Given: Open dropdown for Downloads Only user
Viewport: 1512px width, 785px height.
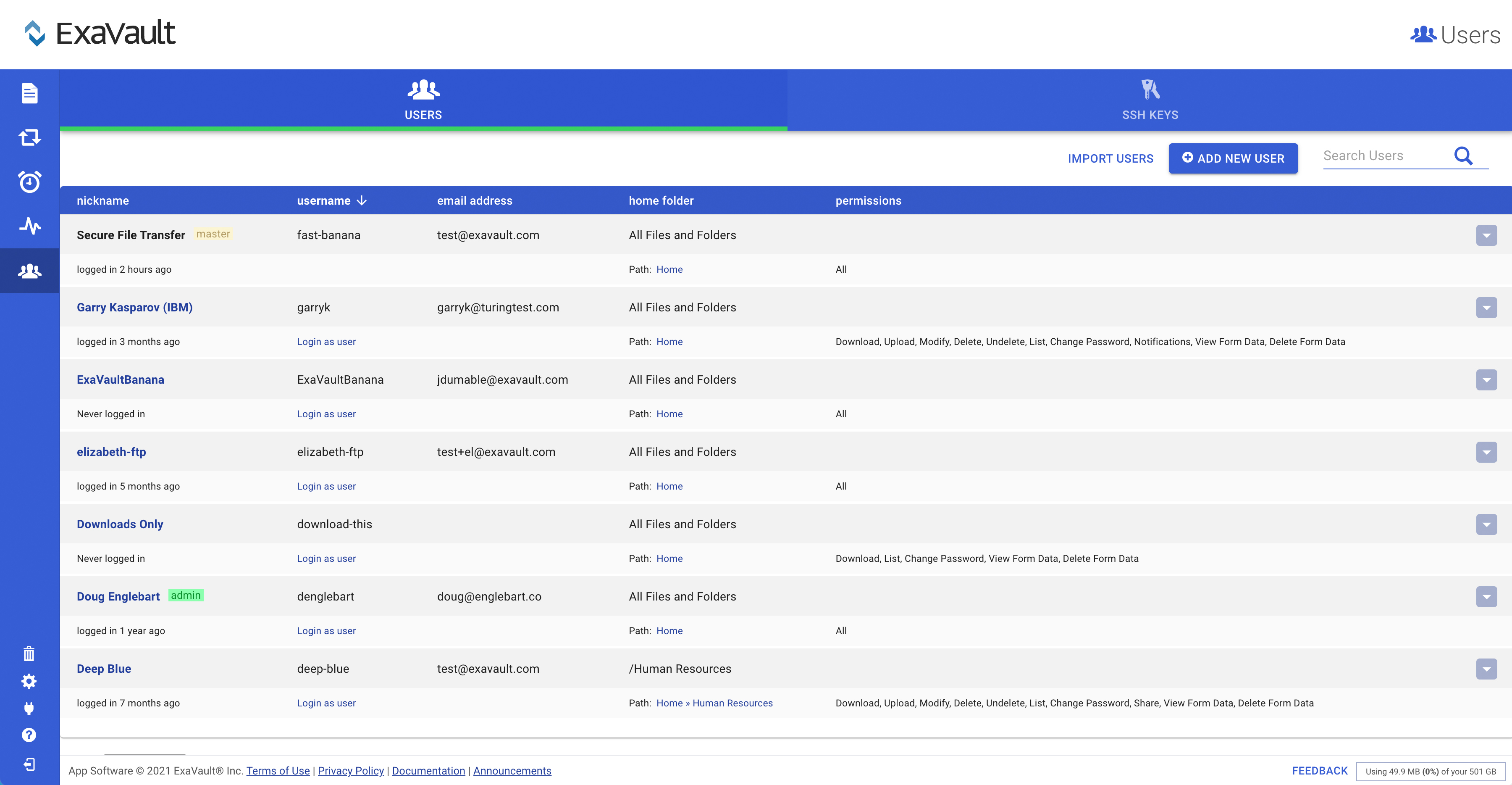Looking at the screenshot, I should [x=1486, y=524].
